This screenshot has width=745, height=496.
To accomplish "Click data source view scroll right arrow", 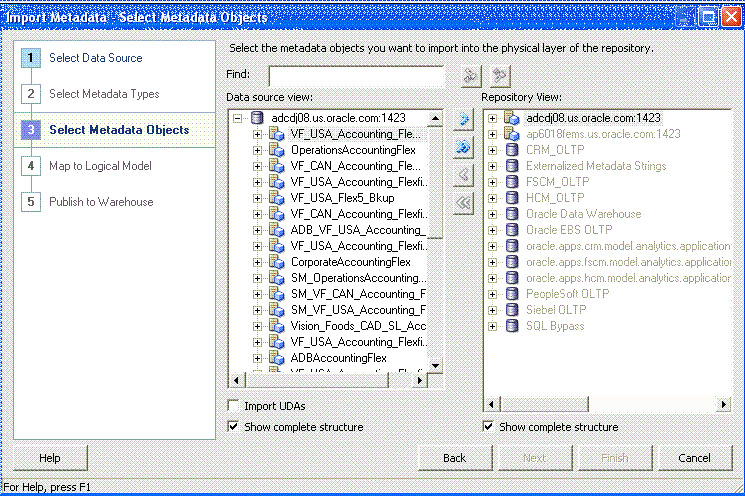I will tap(419, 380).
